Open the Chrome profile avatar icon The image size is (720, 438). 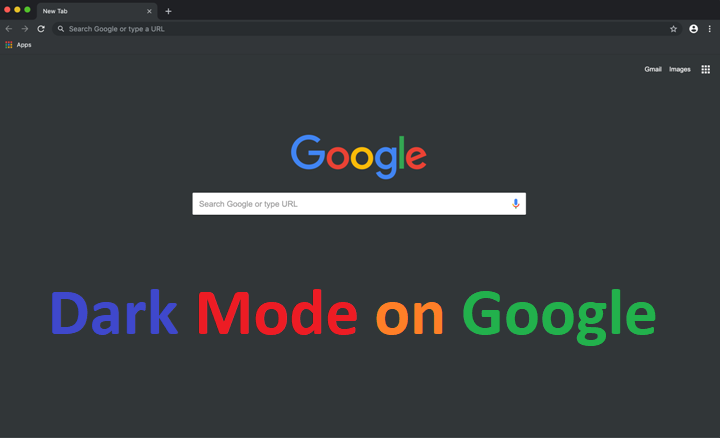[693, 29]
